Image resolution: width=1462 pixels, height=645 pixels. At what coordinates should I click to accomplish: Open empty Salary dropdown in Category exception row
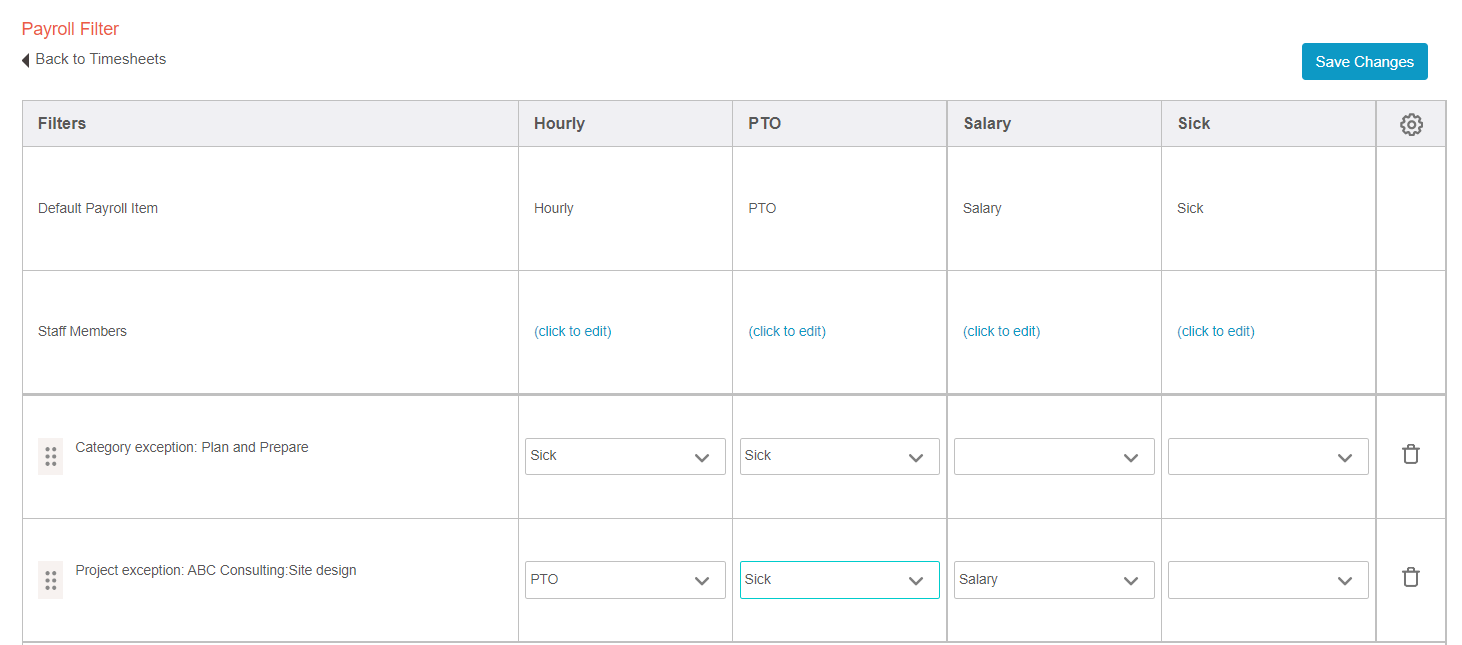point(1054,456)
